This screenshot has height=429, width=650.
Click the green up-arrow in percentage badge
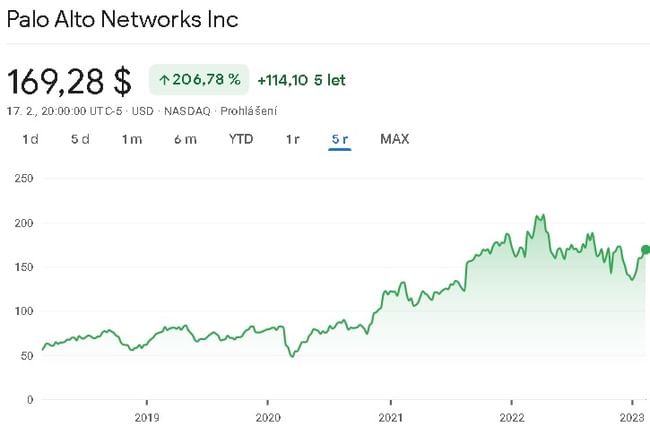[165, 79]
